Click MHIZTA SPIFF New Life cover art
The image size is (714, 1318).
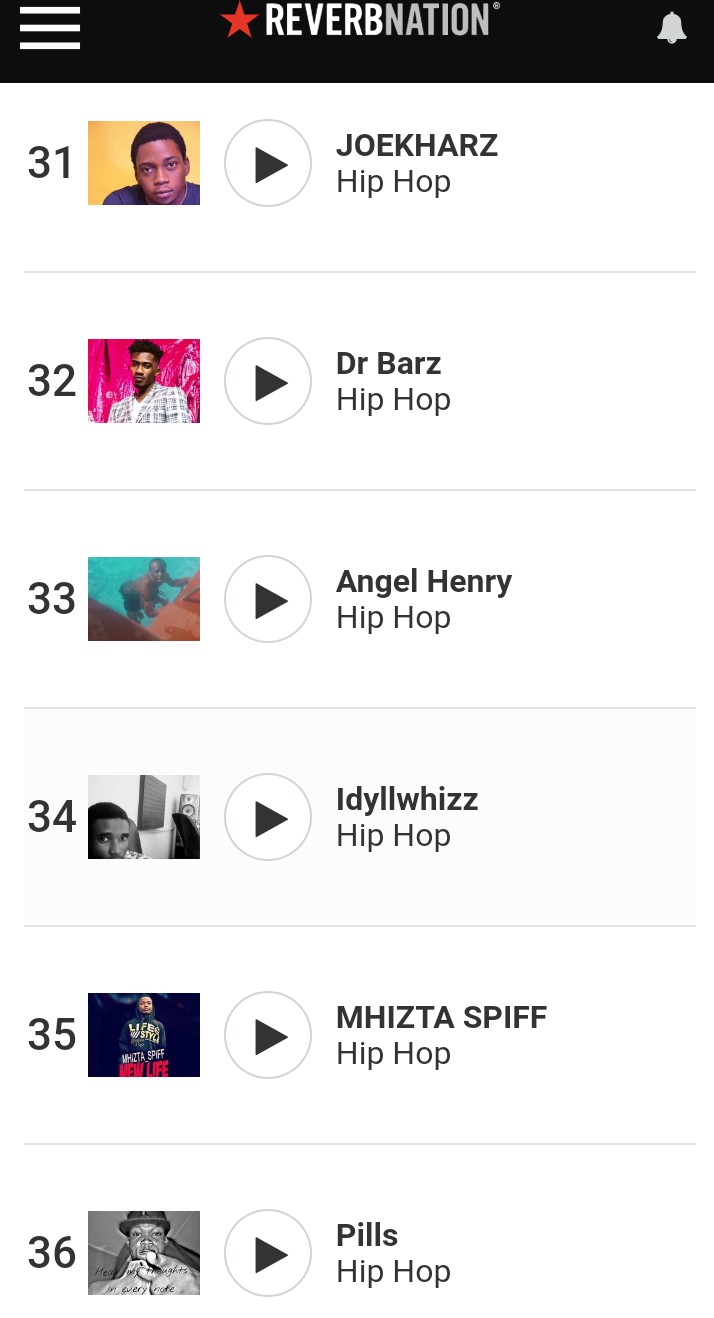(144, 1035)
